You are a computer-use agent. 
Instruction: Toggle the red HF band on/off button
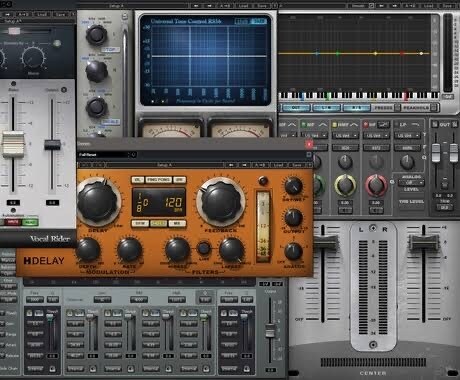pyautogui.click(x=366, y=125)
